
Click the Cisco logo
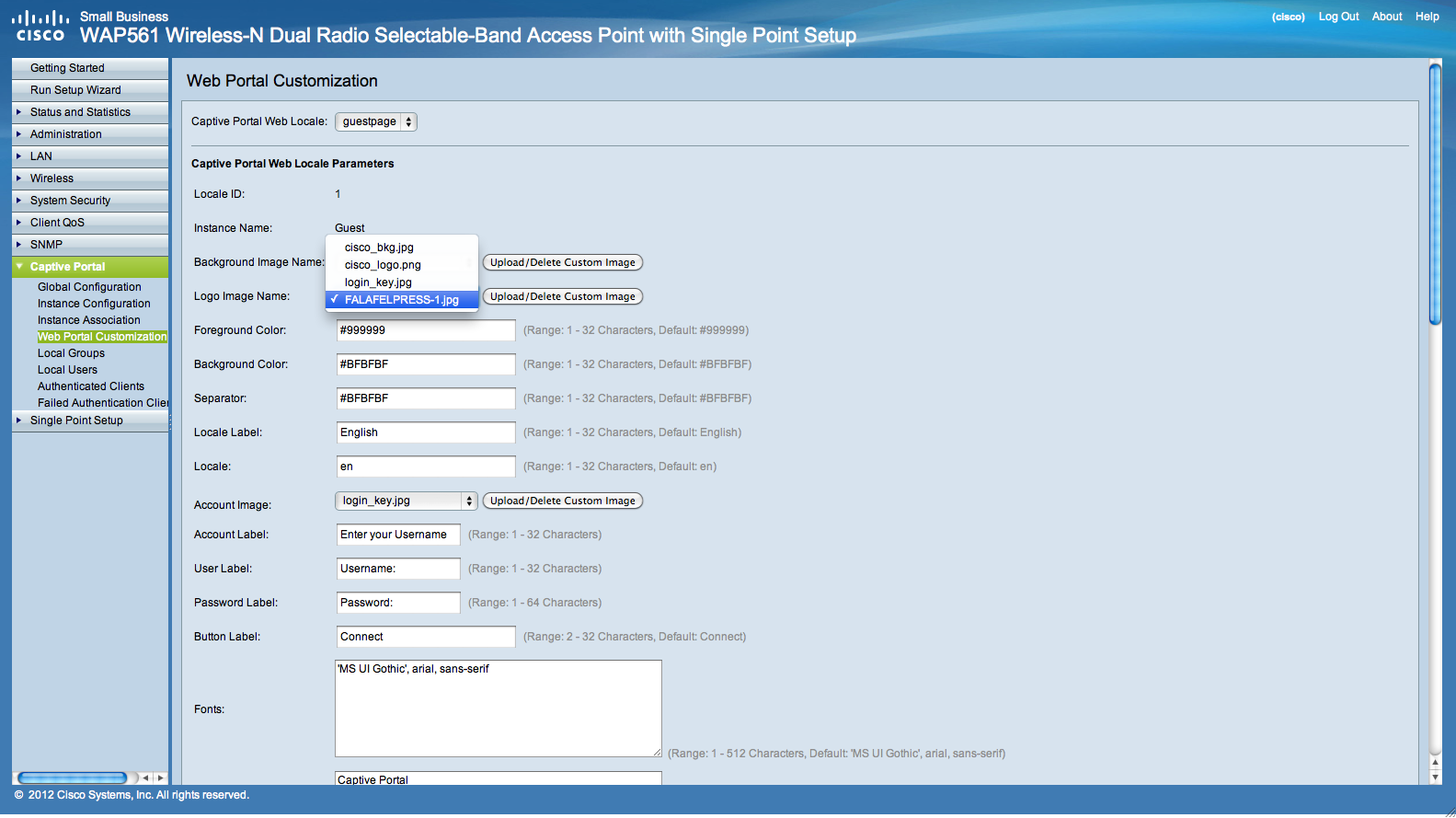[x=40, y=26]
